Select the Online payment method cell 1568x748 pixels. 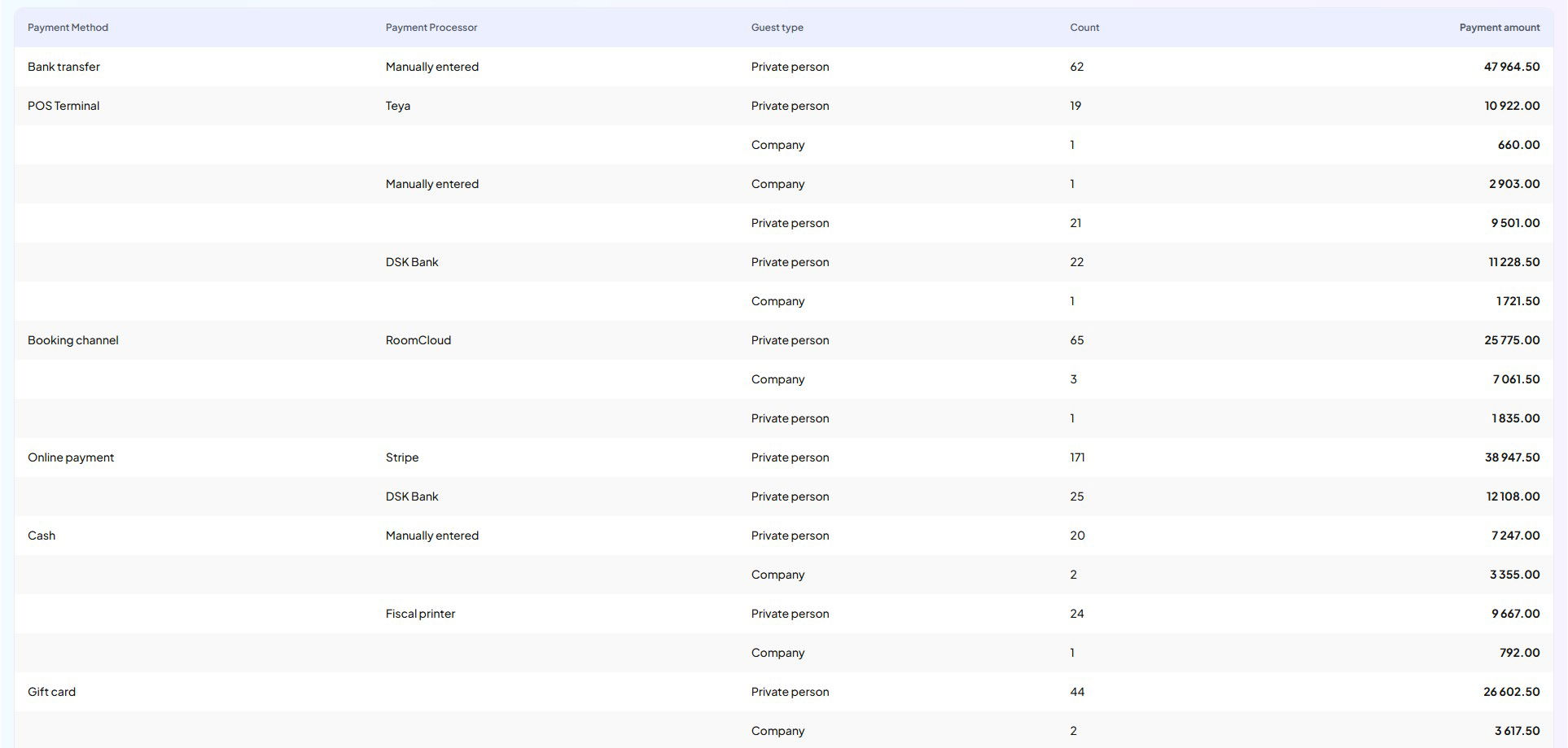coord(71,457)
